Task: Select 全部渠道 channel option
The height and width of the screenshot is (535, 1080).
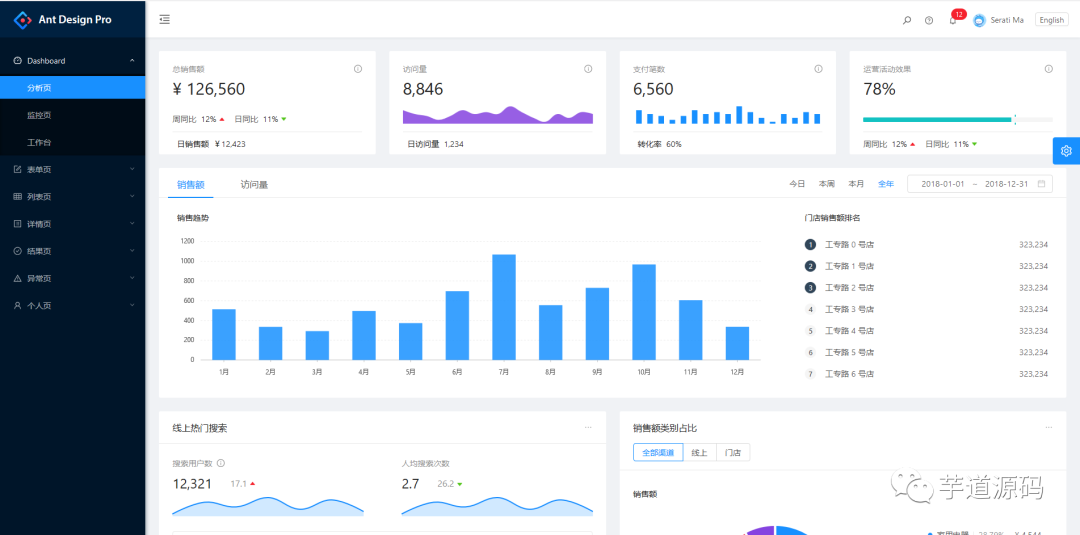Action: pyautogui.click(x=658, y=452)
